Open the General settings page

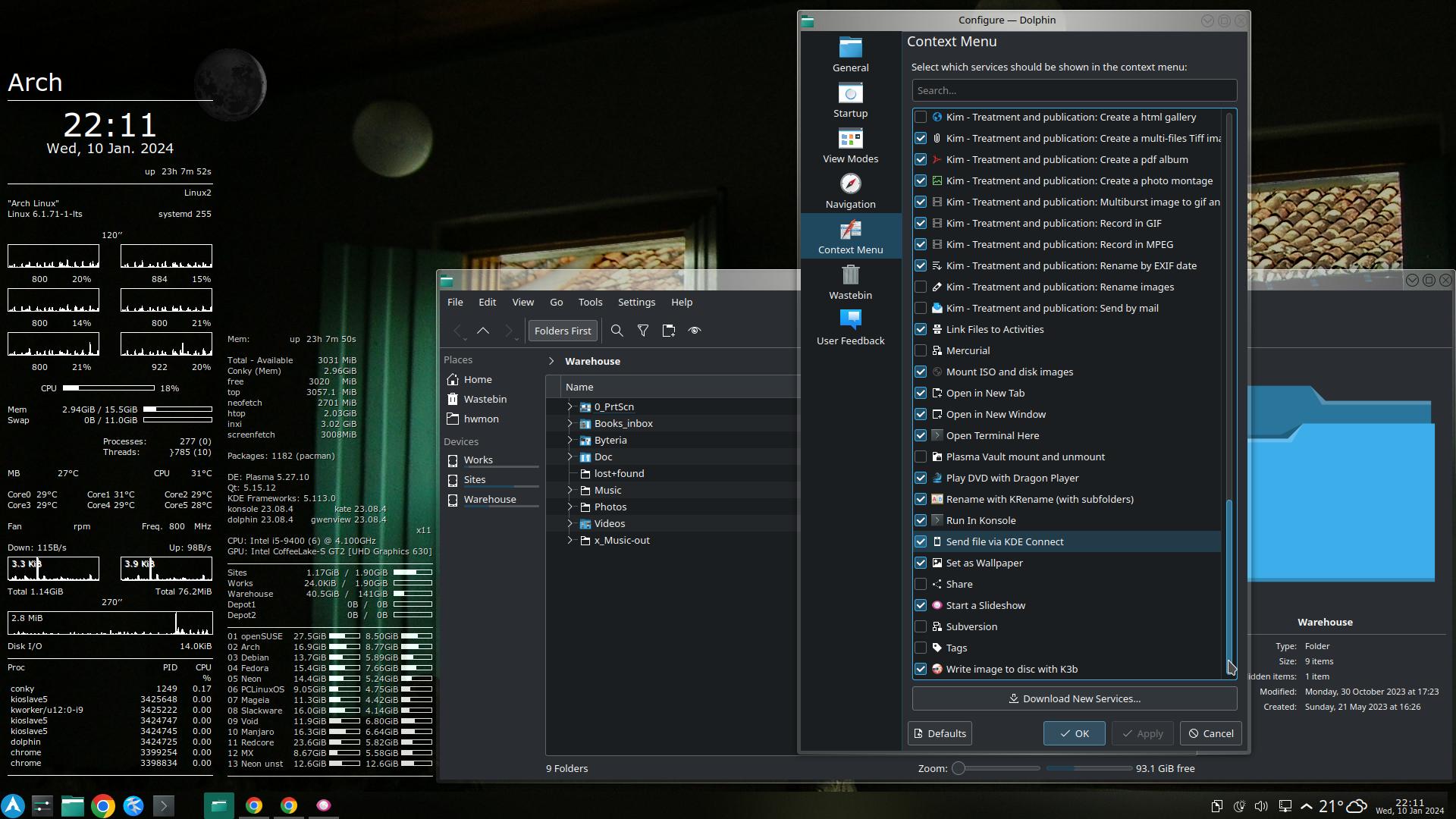[x=850, y=55]
